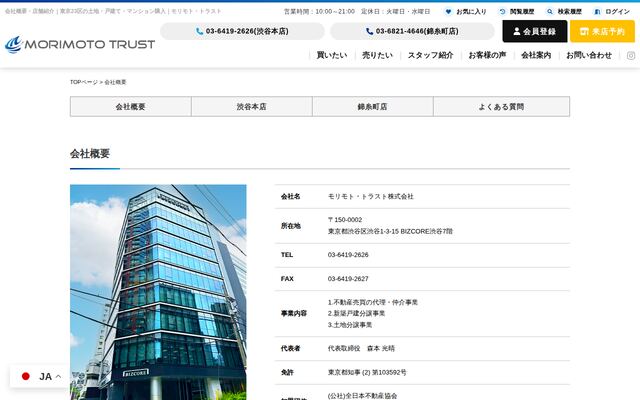The height and width of the screenshot is (400, 640).
Task: Click the 所在地 row label
Action: [x=291, y=226]
